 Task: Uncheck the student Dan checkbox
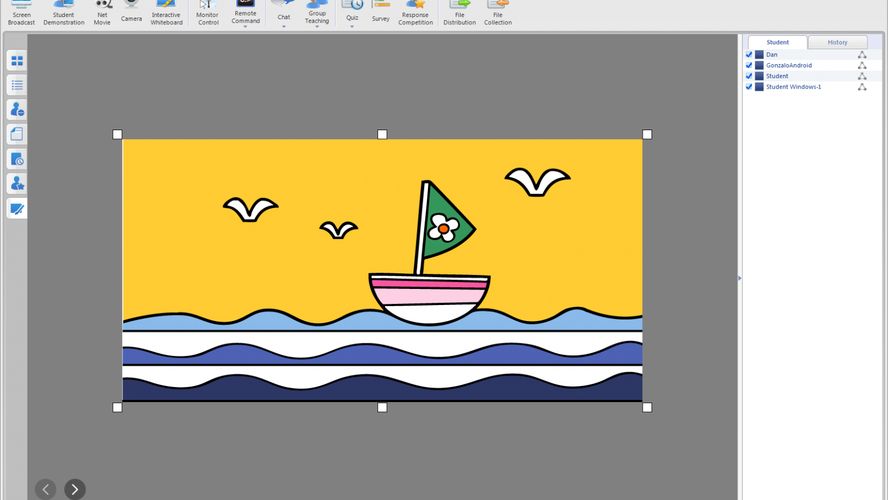(749, 55)
